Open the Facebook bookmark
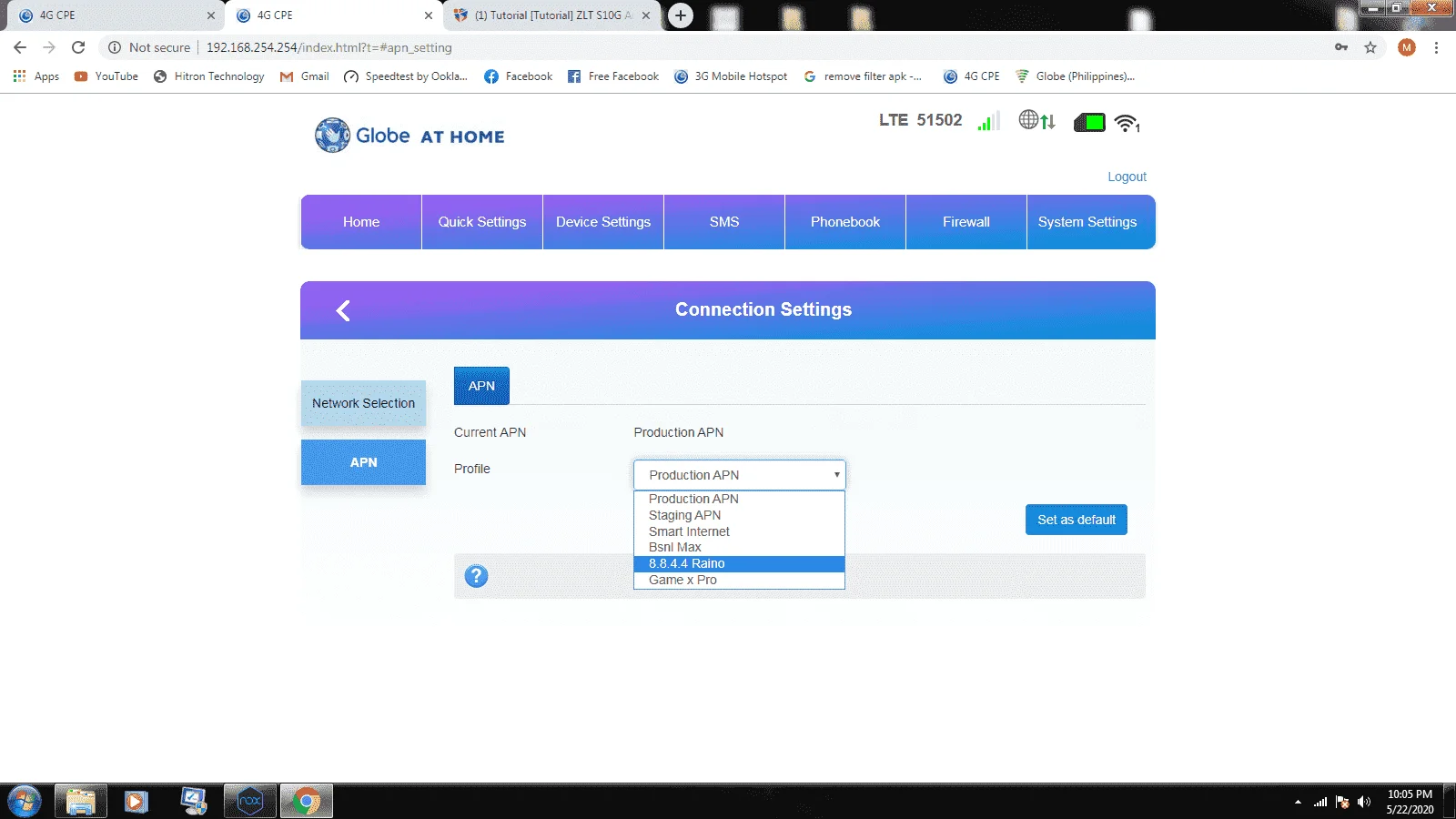Screen dimensions: 1456x819 519,76
